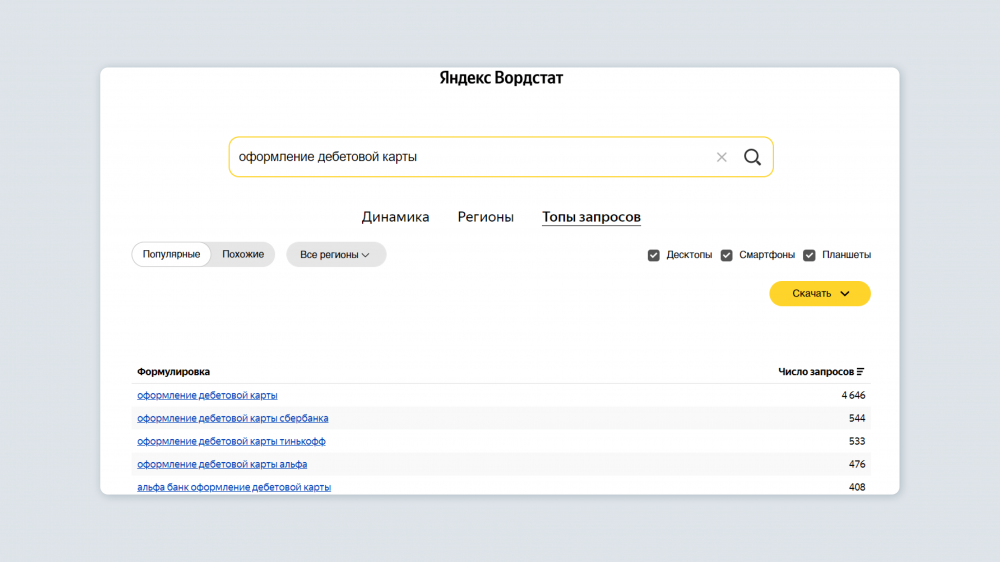Open the Все регионы dropdown
The image size is (1000, 562).
pos(335,255)
